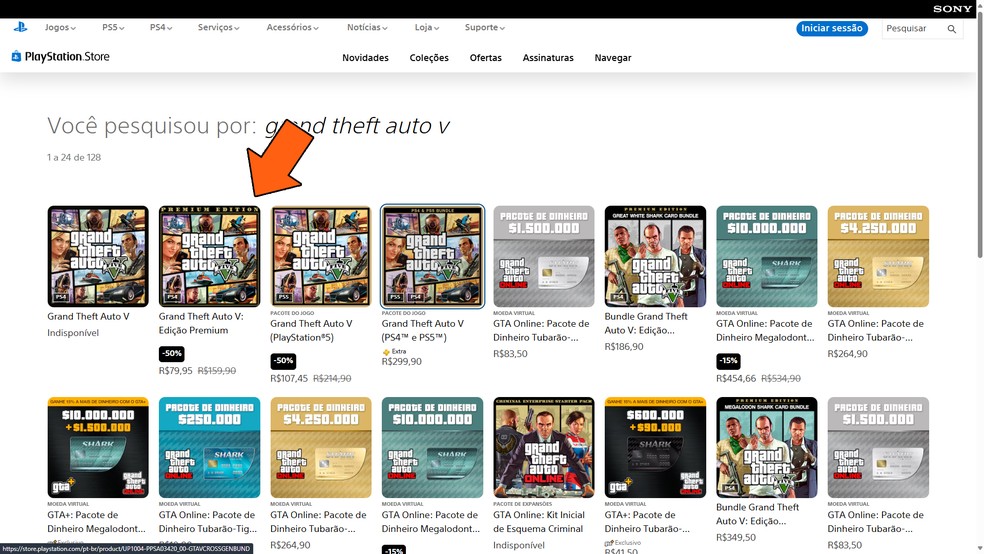Click Grand Theft Auto V (PS4™ e PS5™) title
Image resolution: width=984 pixels, height=554 pixels.
423,330
